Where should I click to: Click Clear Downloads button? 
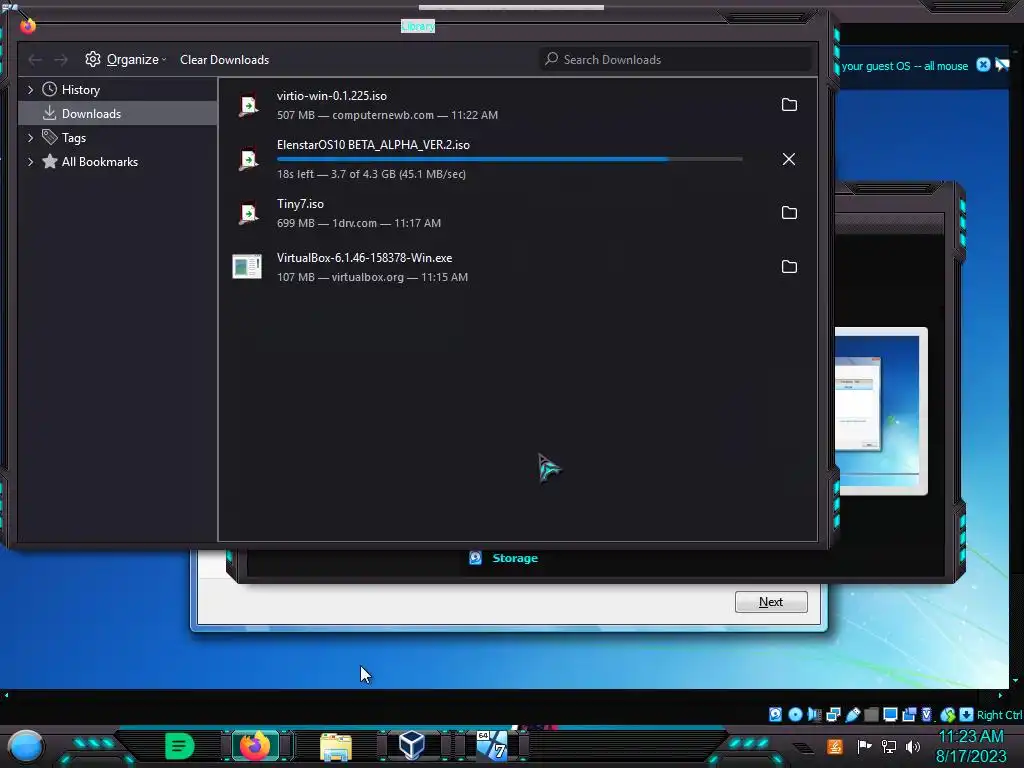(x=224, y=59)
